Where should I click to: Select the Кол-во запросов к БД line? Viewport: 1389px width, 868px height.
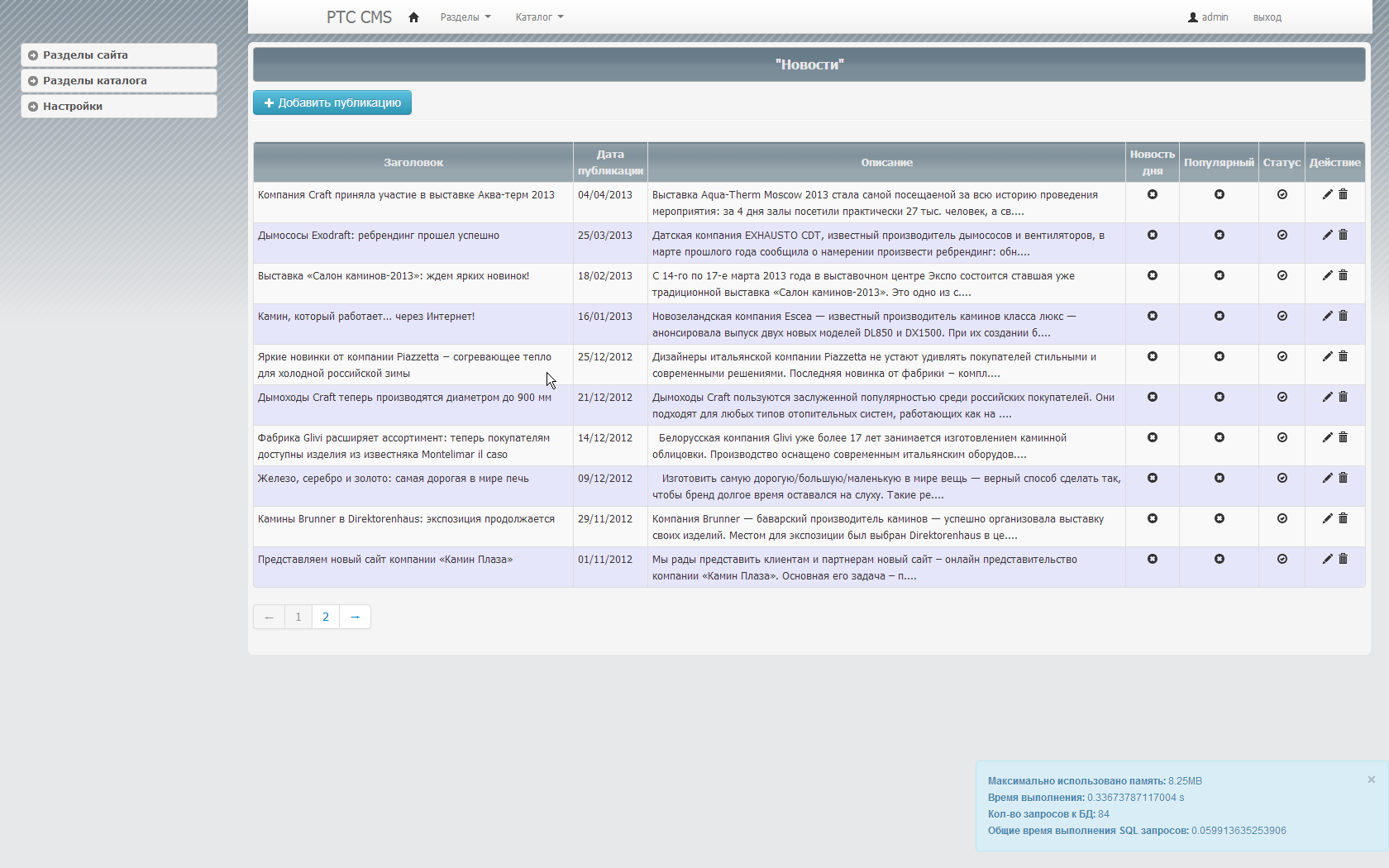(x=1048, y=814)
